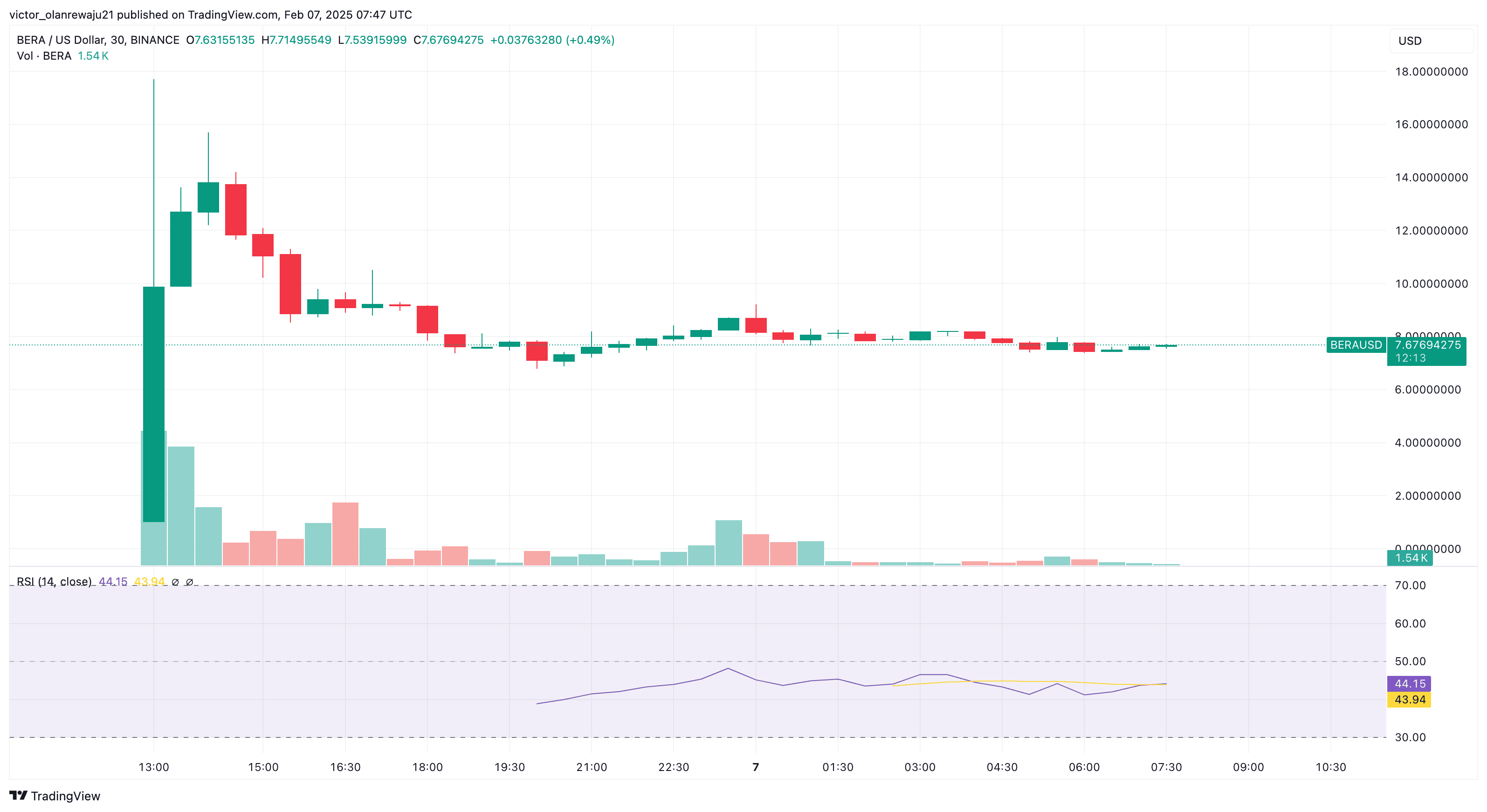This screenshot has height=812, width=1487.
Task: Open the TradingView wordmark link
Action: click(x=65, y=796)
